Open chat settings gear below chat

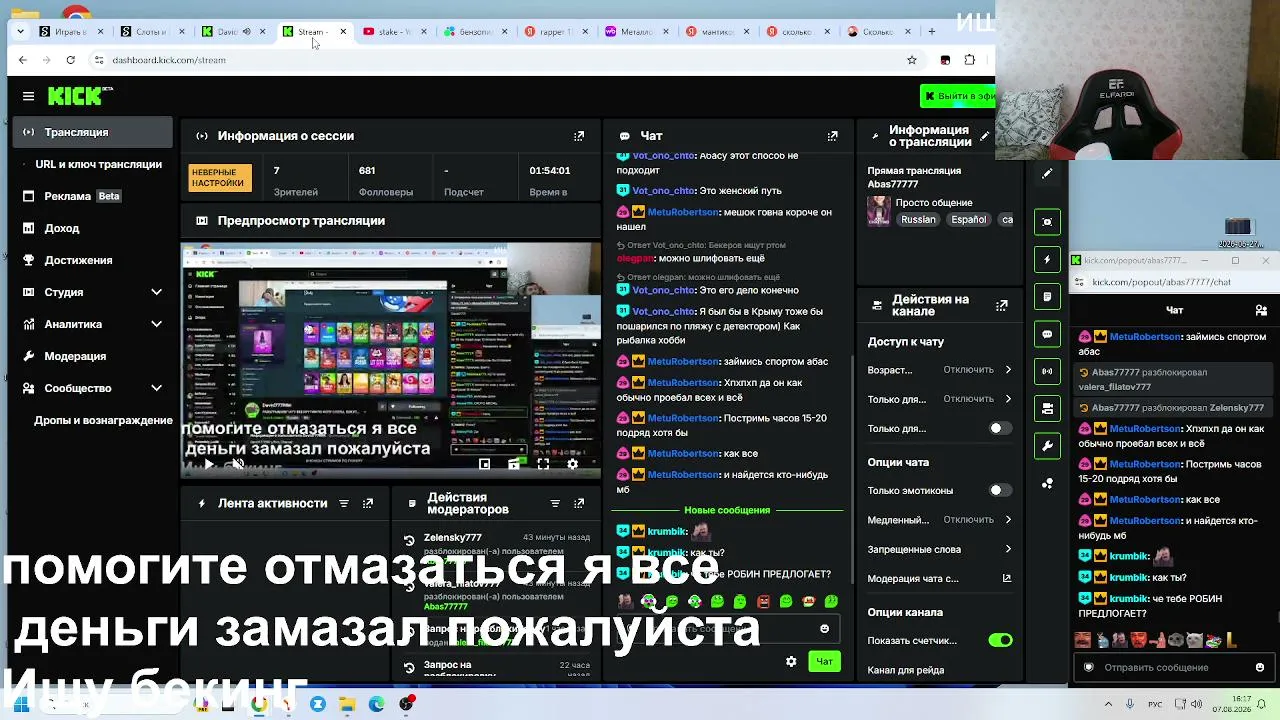tap(791, 661)
